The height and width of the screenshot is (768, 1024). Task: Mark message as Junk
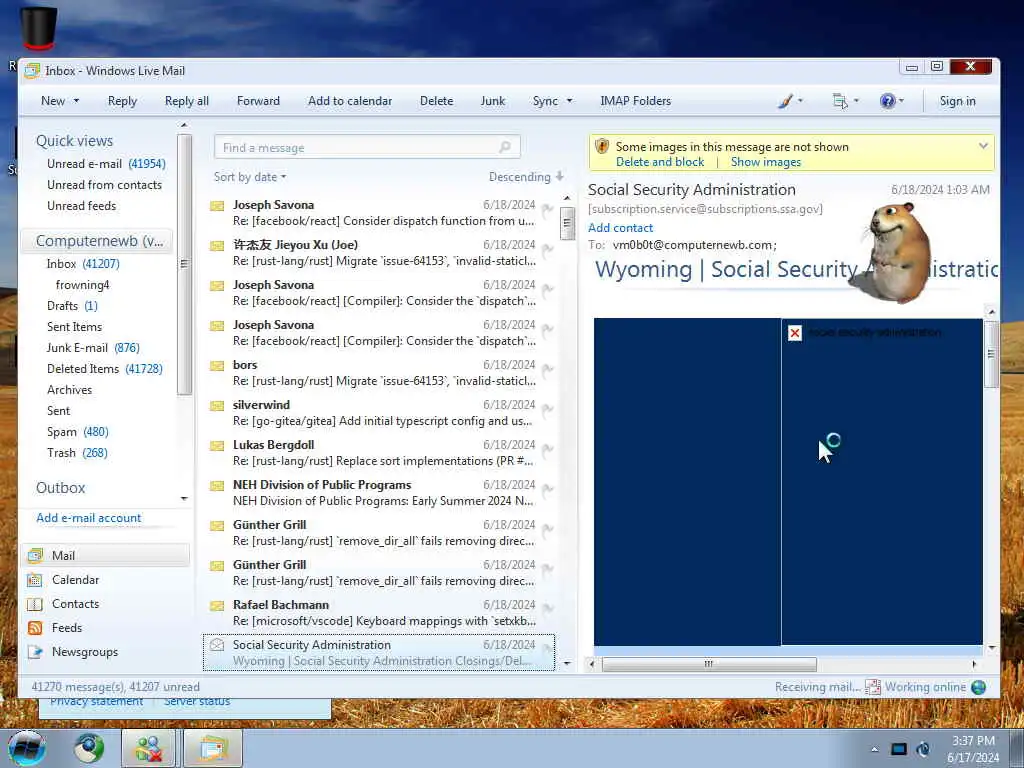coord(492,101)
